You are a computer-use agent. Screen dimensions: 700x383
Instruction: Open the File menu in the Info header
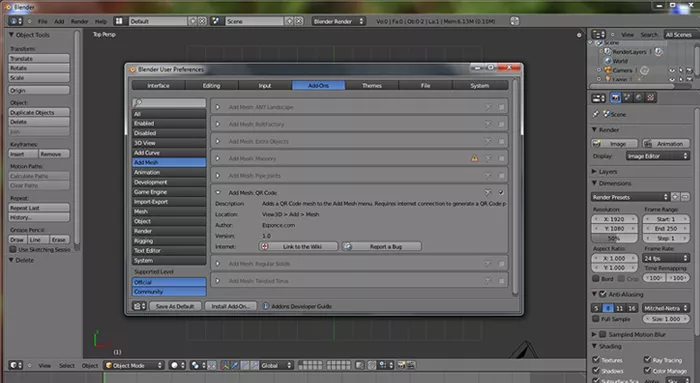coord(42,21)
